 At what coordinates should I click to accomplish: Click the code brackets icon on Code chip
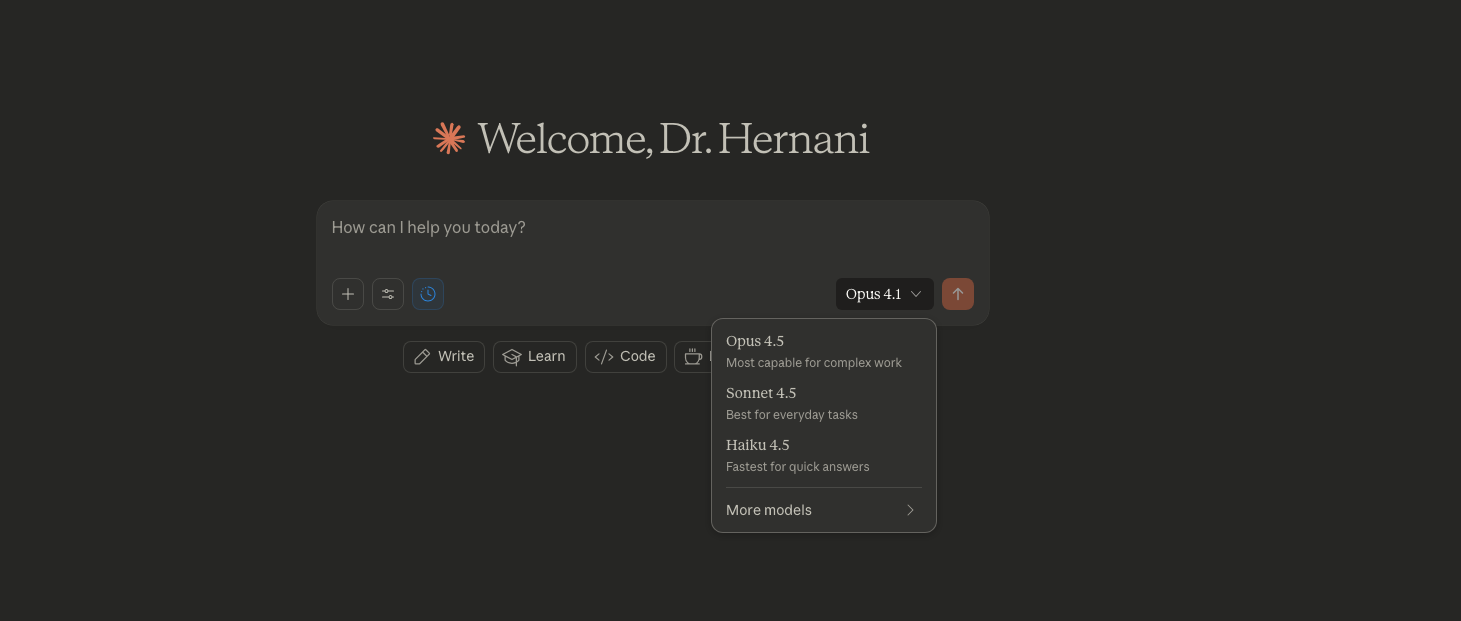[604, 357]
